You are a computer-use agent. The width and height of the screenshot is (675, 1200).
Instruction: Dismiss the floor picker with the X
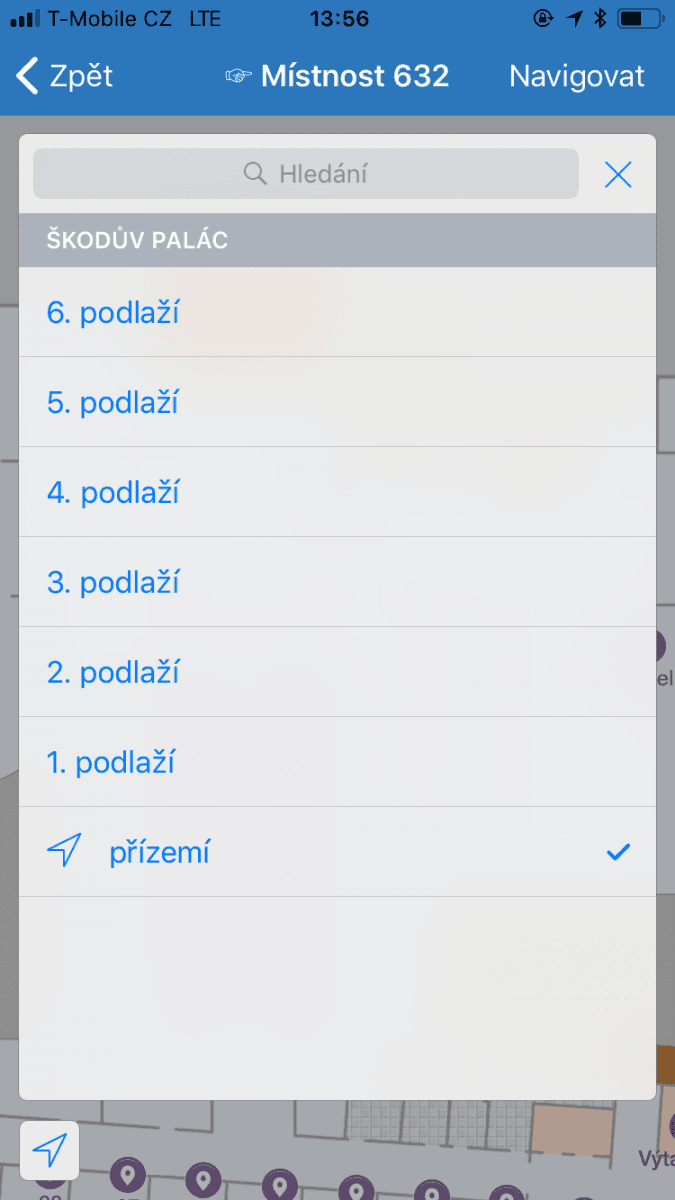coord(618,174)
